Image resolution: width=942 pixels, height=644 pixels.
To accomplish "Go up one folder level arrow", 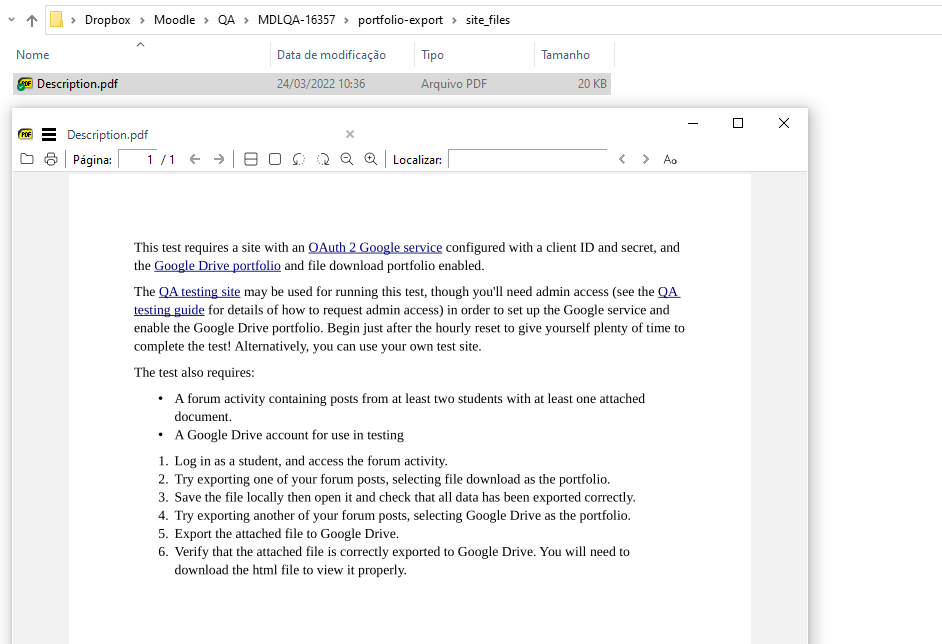I will point(32,20).
